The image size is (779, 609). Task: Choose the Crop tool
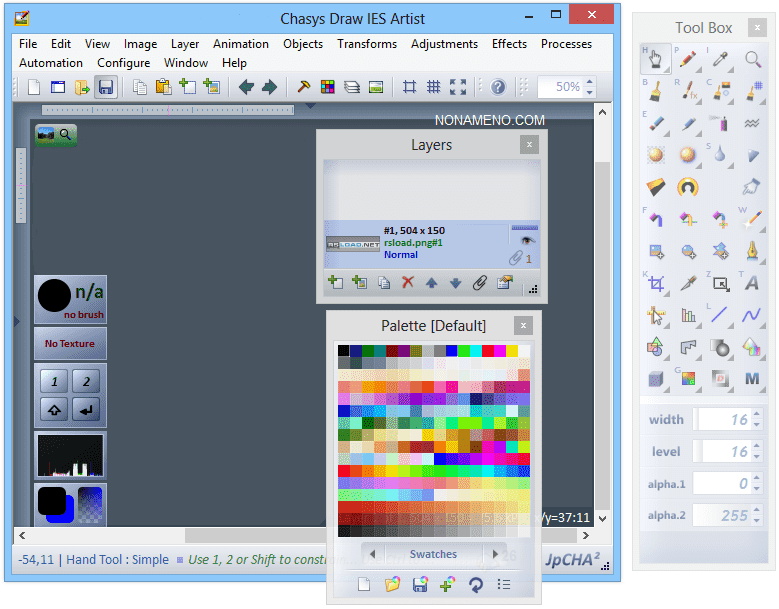[655, 284]
